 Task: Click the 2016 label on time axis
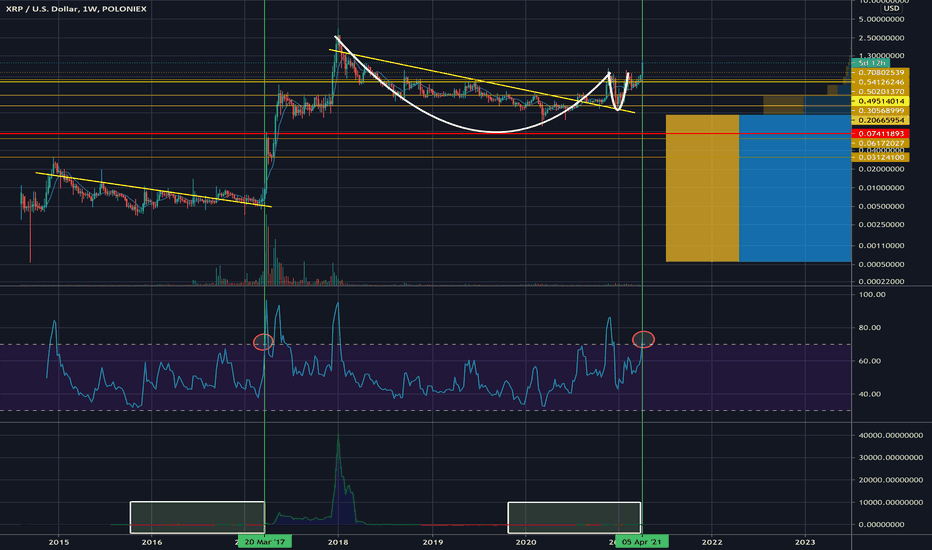[x=152, y=542]
